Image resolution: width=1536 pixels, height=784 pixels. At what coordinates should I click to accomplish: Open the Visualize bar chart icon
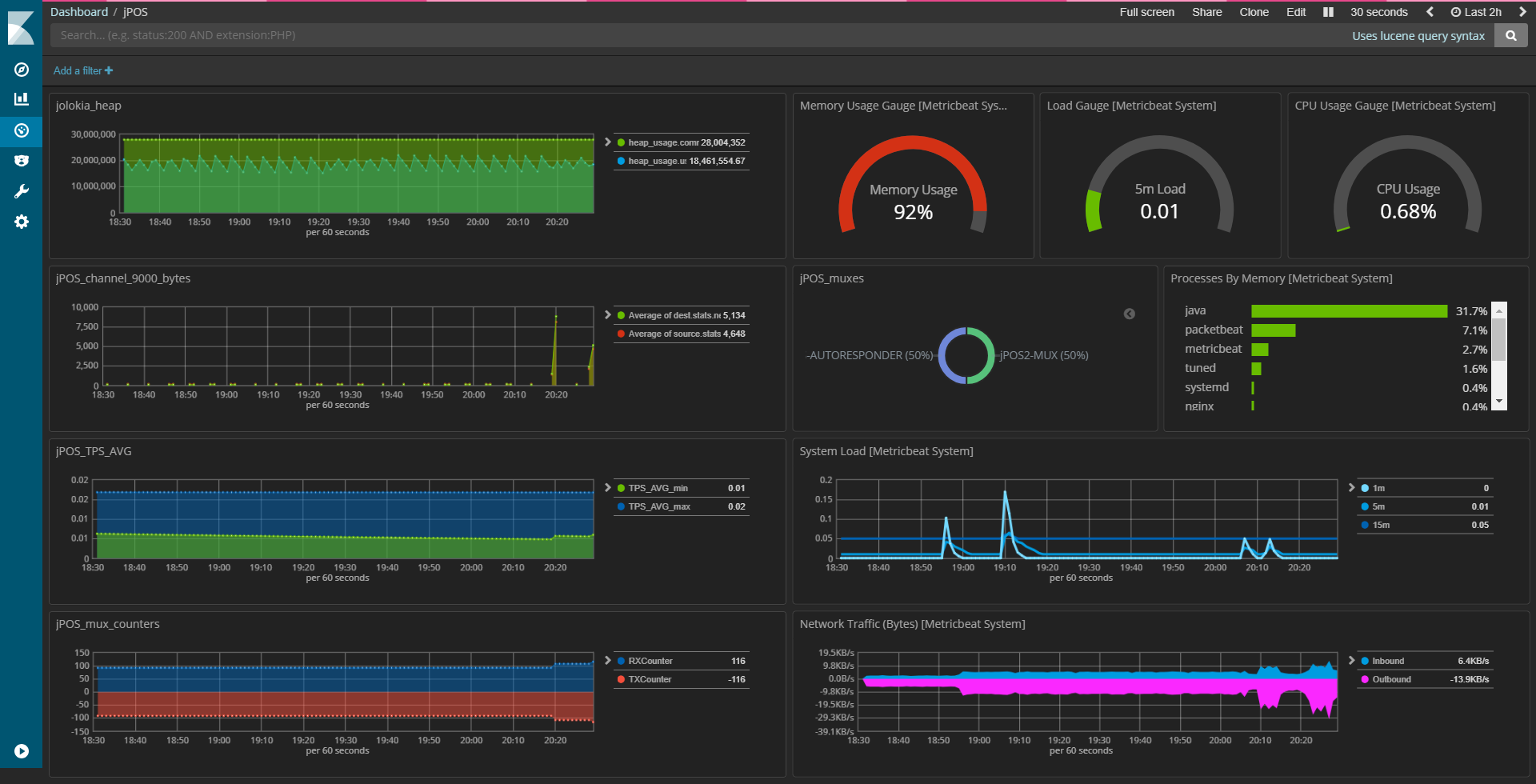coord(22,99)
